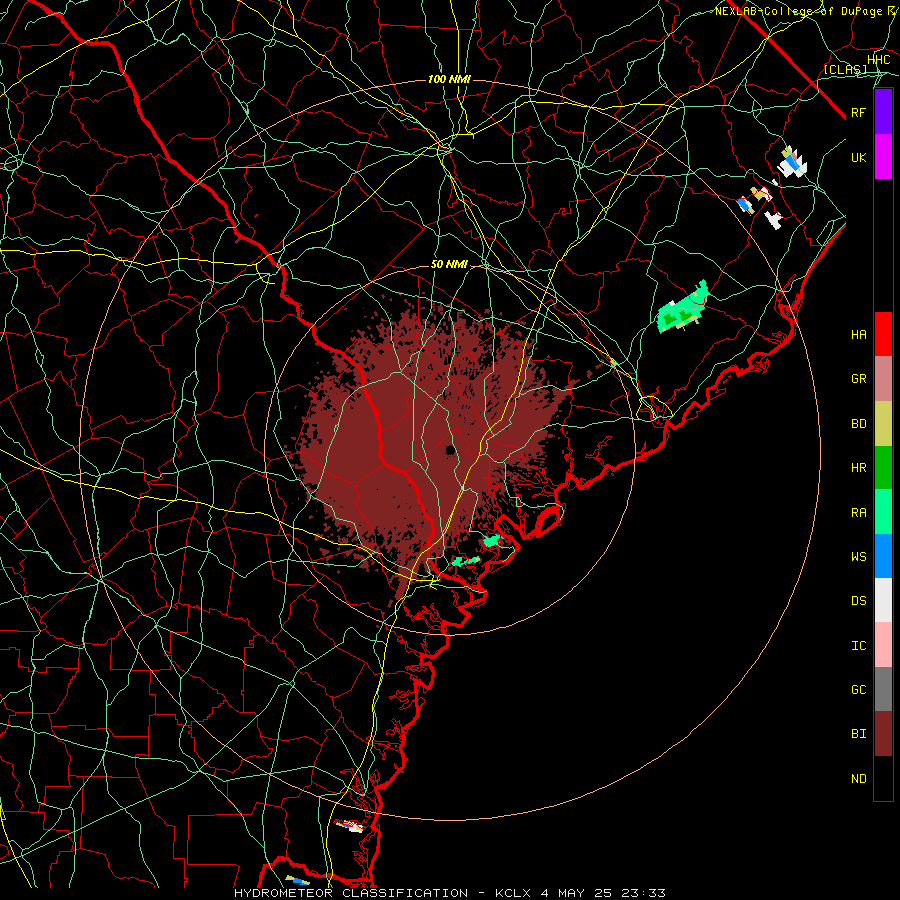
Task: Click the HA red legend swatch
Action: [x=883, y=334]
